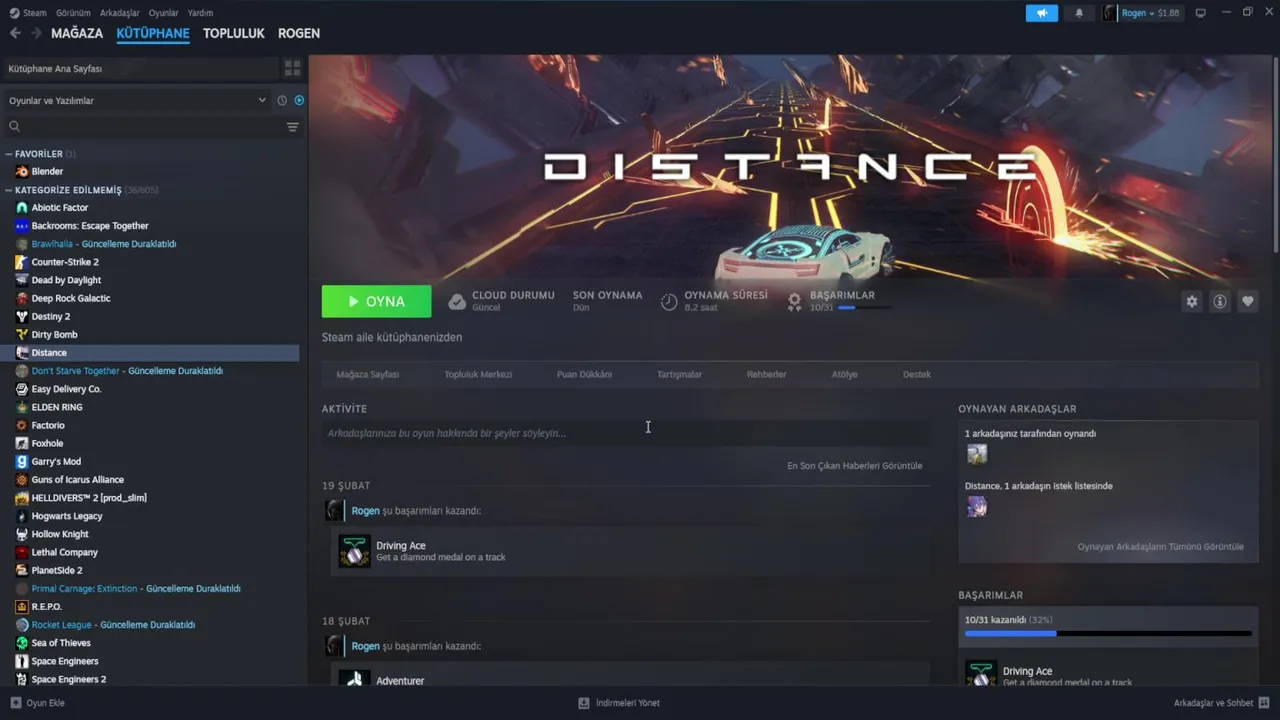The image size is (1280, 720).
Task: Click the playtime clock icon
Action: [x=669, y=301]
